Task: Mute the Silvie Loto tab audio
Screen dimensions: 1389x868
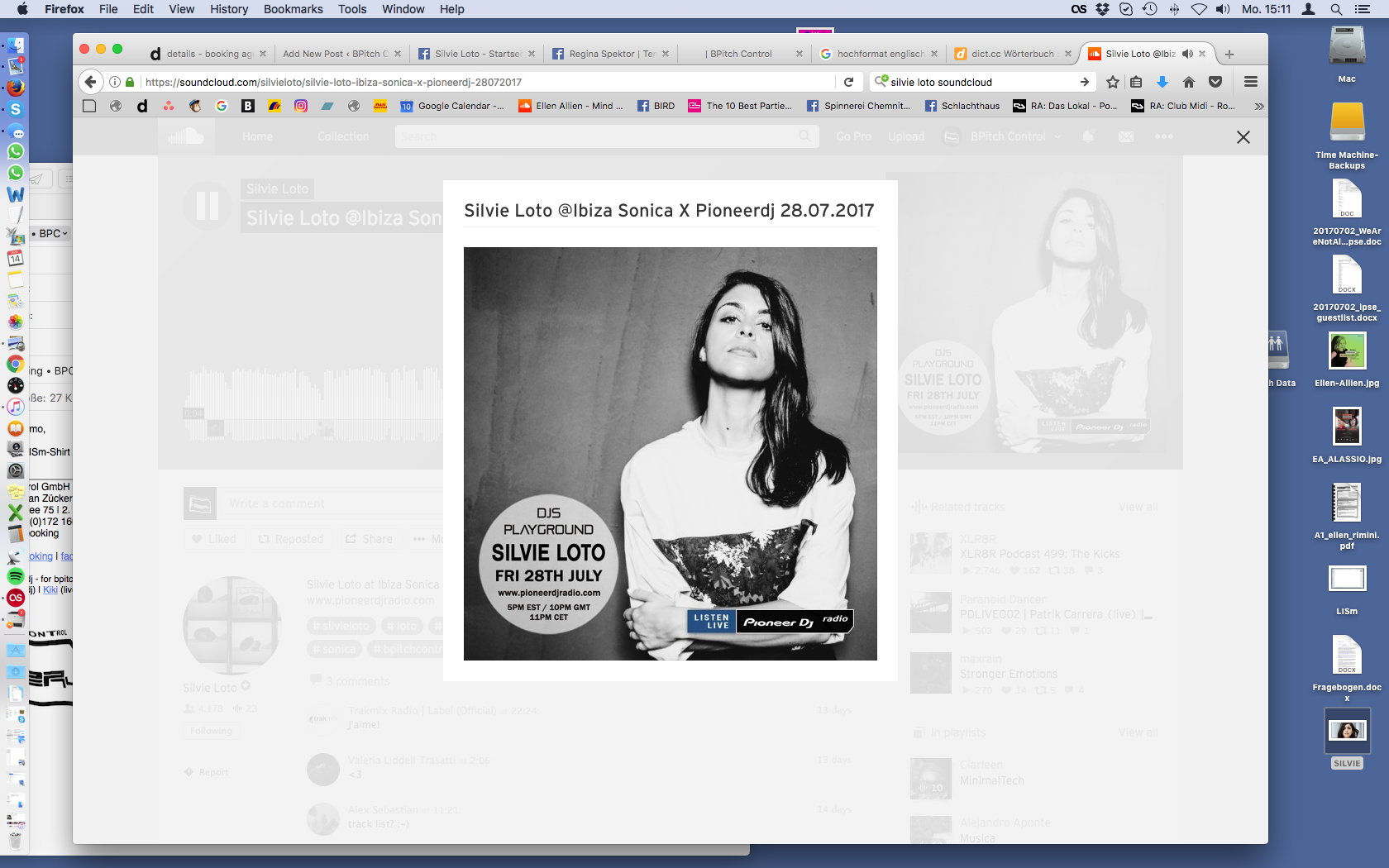Action: 1187,54
